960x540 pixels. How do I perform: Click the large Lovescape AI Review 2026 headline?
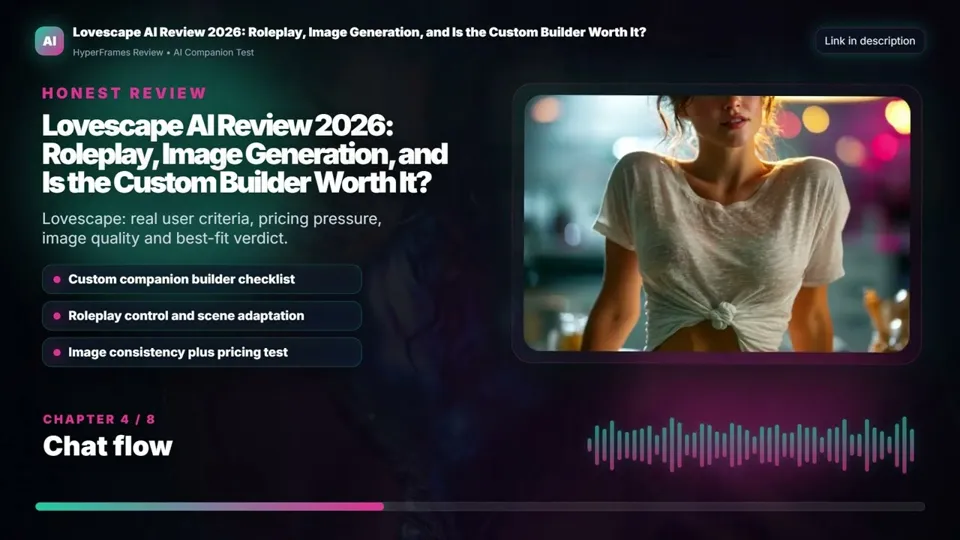[x=245, y=154]
